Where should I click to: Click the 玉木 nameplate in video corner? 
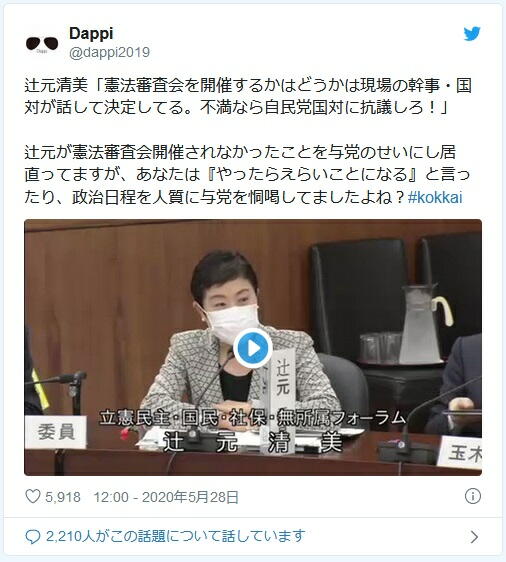461,452
